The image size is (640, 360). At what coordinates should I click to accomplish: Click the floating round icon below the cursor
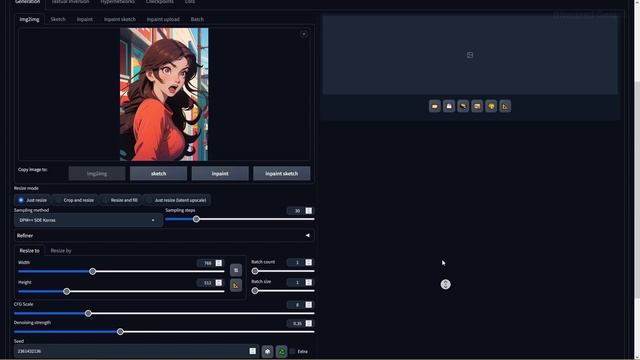(x=445, y=284)
